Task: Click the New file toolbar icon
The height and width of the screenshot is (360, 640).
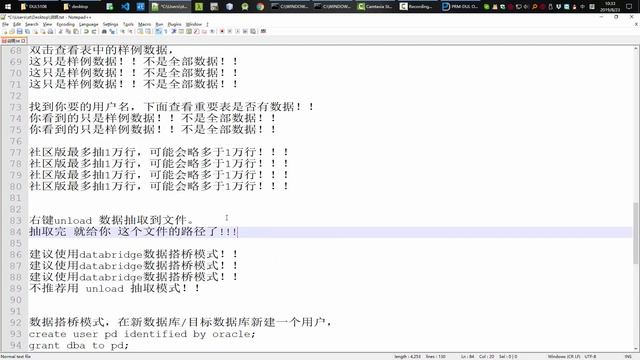Action: pyautogui.click(x=5, y=31)
